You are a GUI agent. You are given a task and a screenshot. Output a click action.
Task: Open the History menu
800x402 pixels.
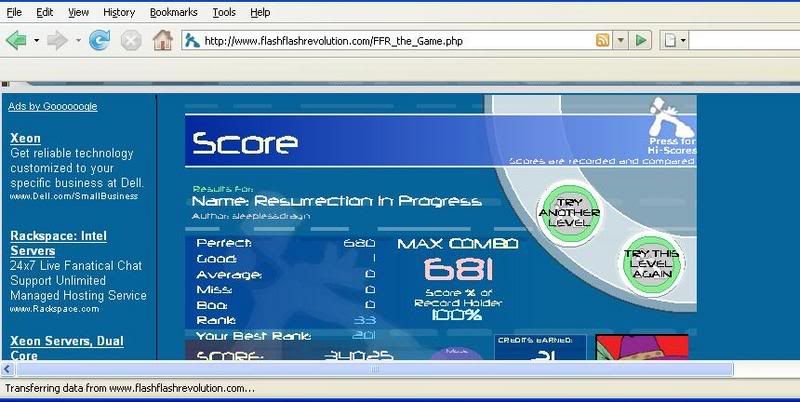click(119, 12)
